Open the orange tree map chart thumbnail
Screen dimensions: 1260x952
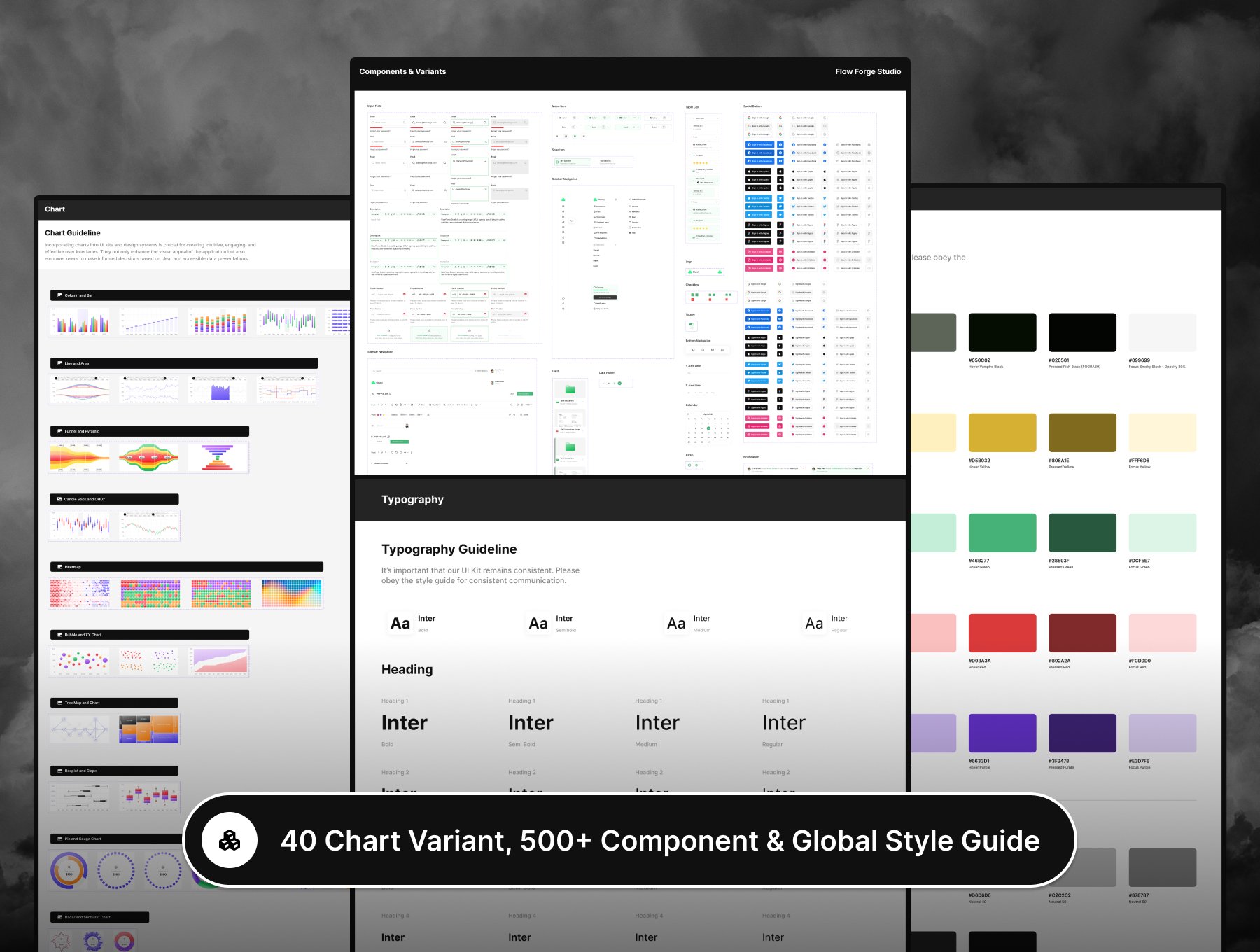(149, 729)
